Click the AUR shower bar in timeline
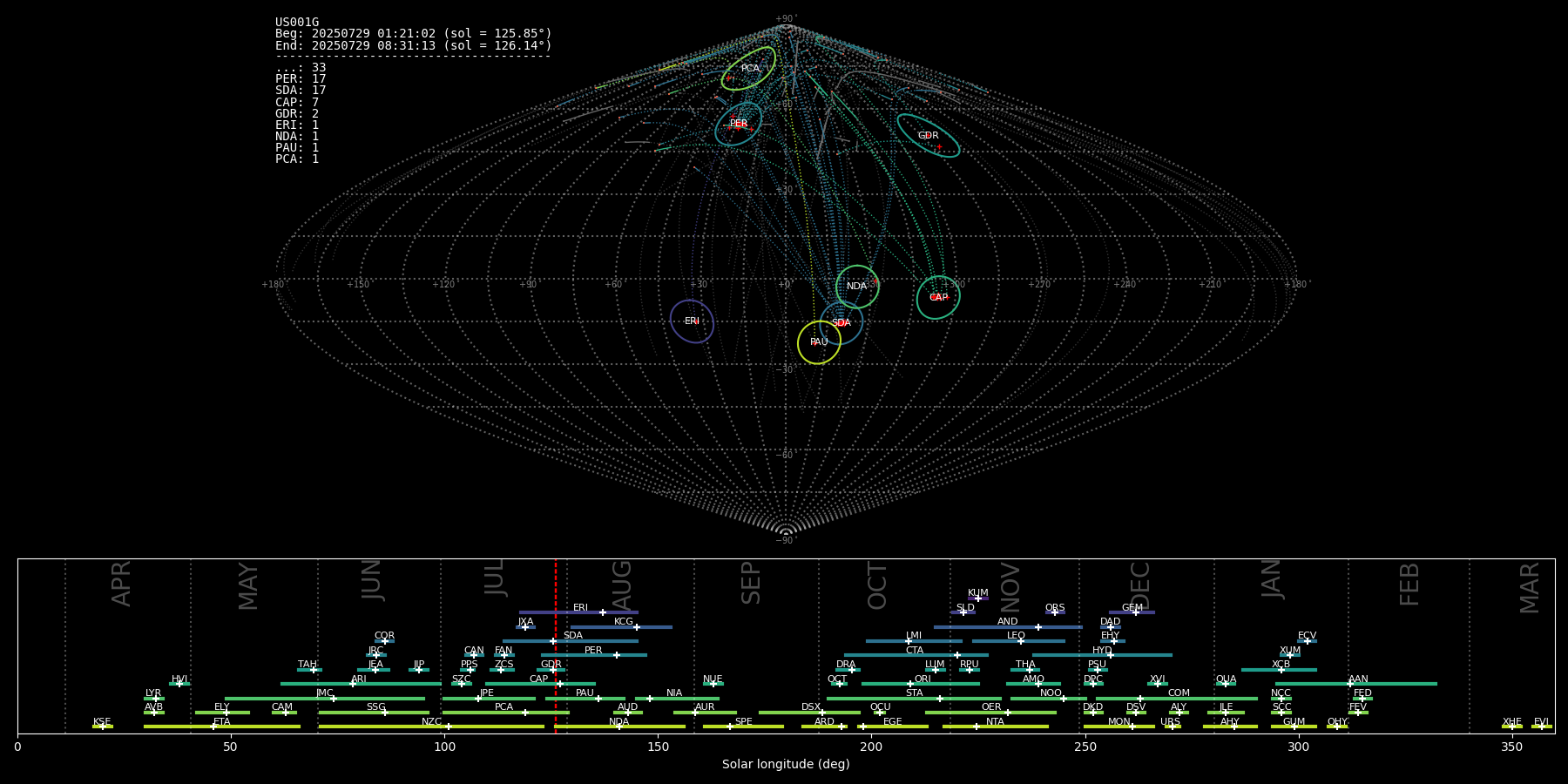The height and width of the screenshot is (784, 1568). (705, 713)
